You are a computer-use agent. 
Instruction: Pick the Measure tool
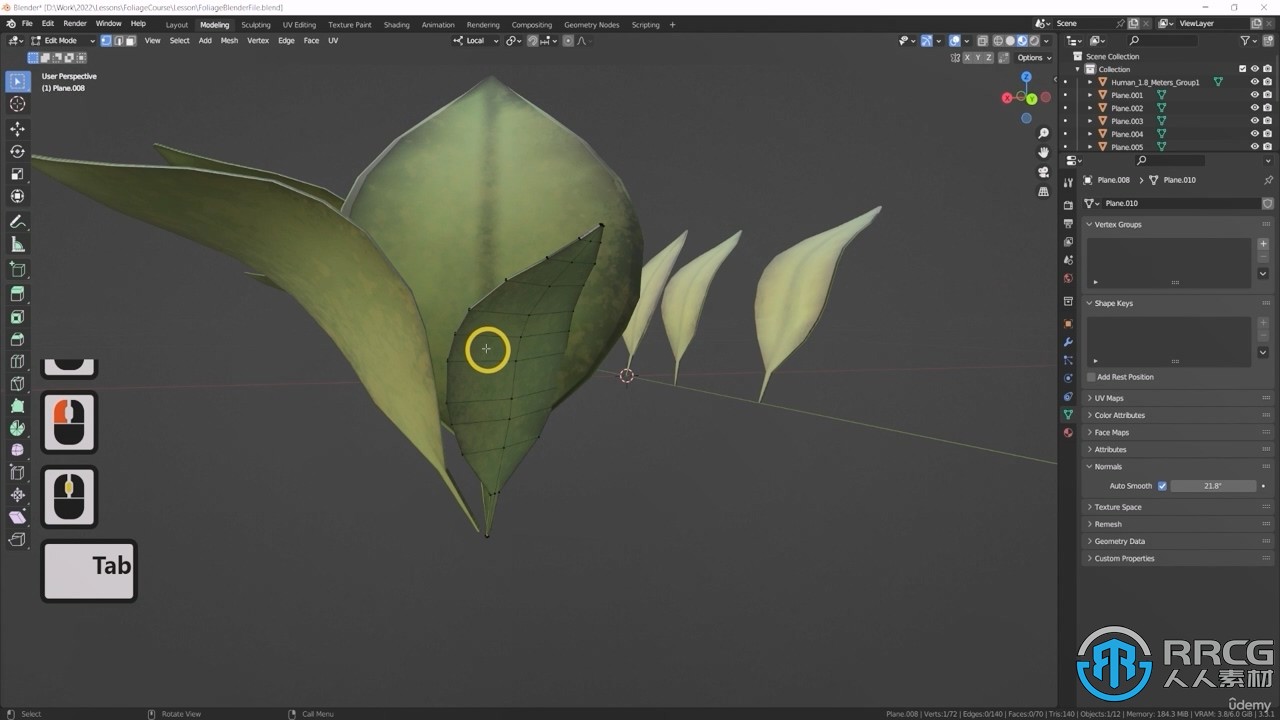(x=17, y=245)
